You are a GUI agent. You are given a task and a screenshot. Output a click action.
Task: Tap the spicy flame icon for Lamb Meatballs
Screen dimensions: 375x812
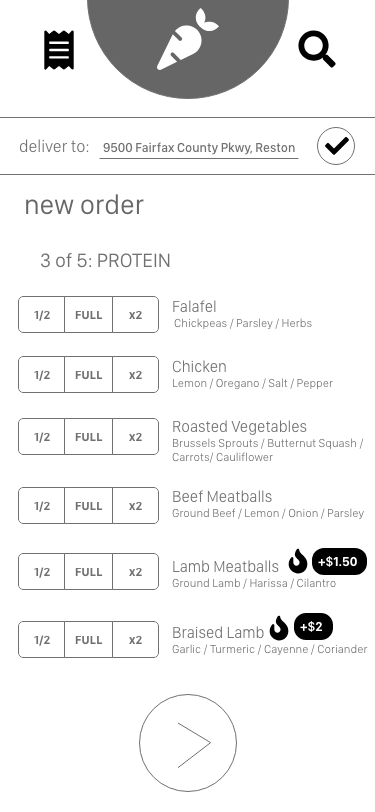298,561
